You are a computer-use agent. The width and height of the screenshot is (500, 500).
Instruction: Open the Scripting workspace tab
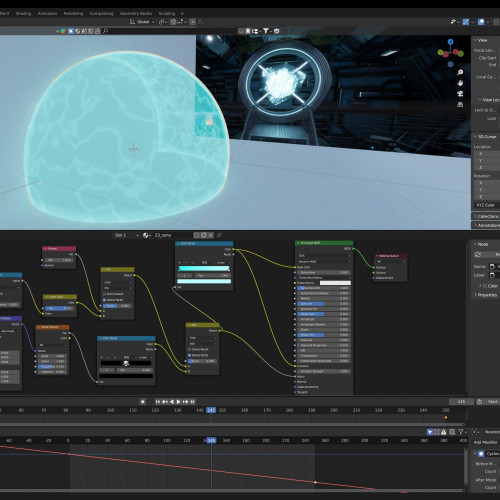click(167, 14)
